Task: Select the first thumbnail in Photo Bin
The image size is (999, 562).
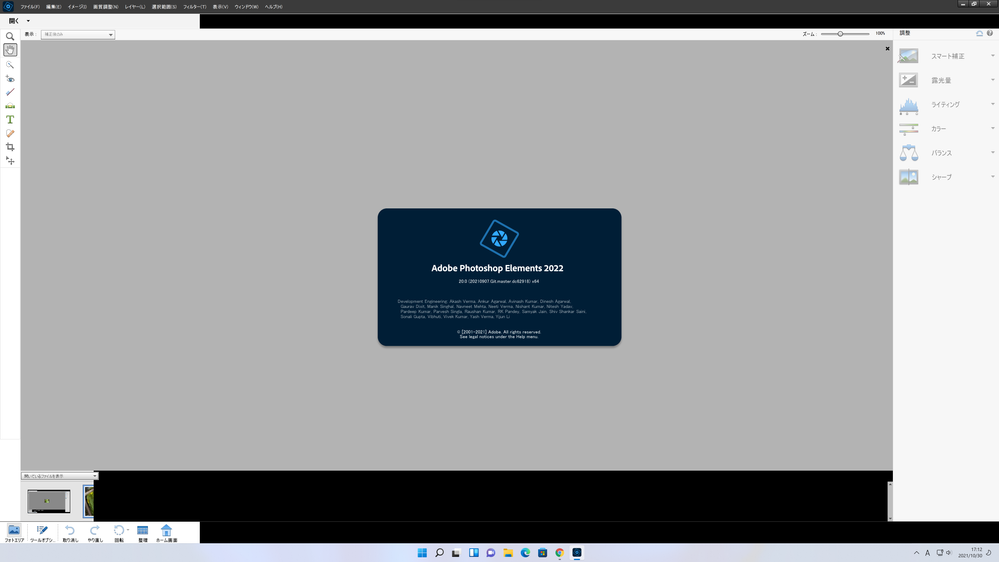Action: point(49,501)
